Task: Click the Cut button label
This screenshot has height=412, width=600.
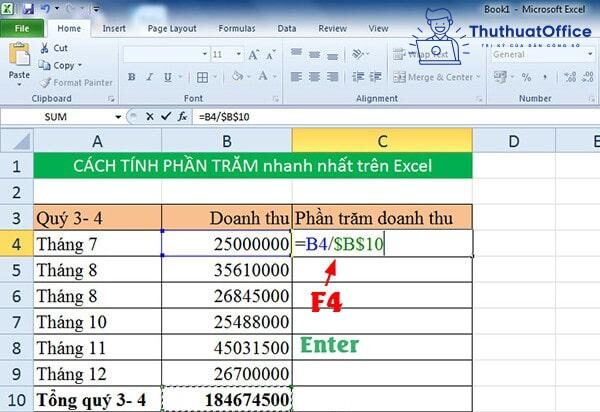Action: click(60, 48)
